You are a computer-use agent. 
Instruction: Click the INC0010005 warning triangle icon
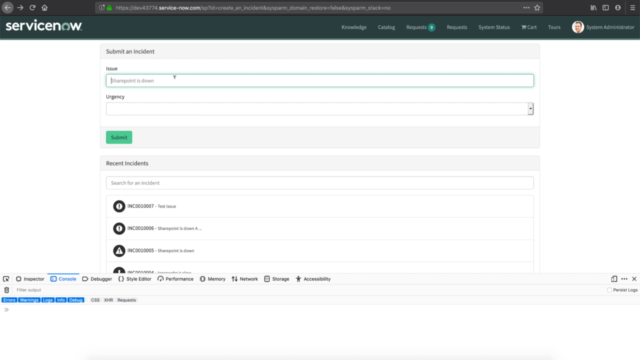[x=119, y=251]
